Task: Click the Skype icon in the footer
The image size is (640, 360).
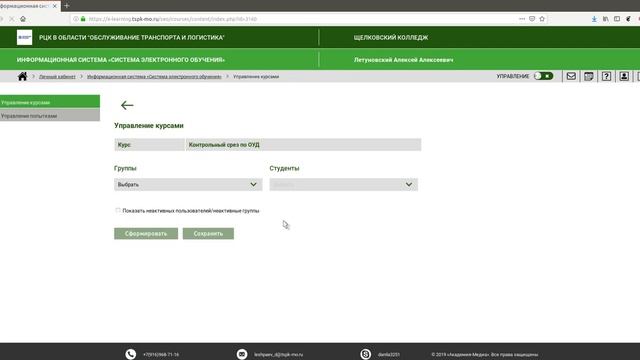Action: 366,354
